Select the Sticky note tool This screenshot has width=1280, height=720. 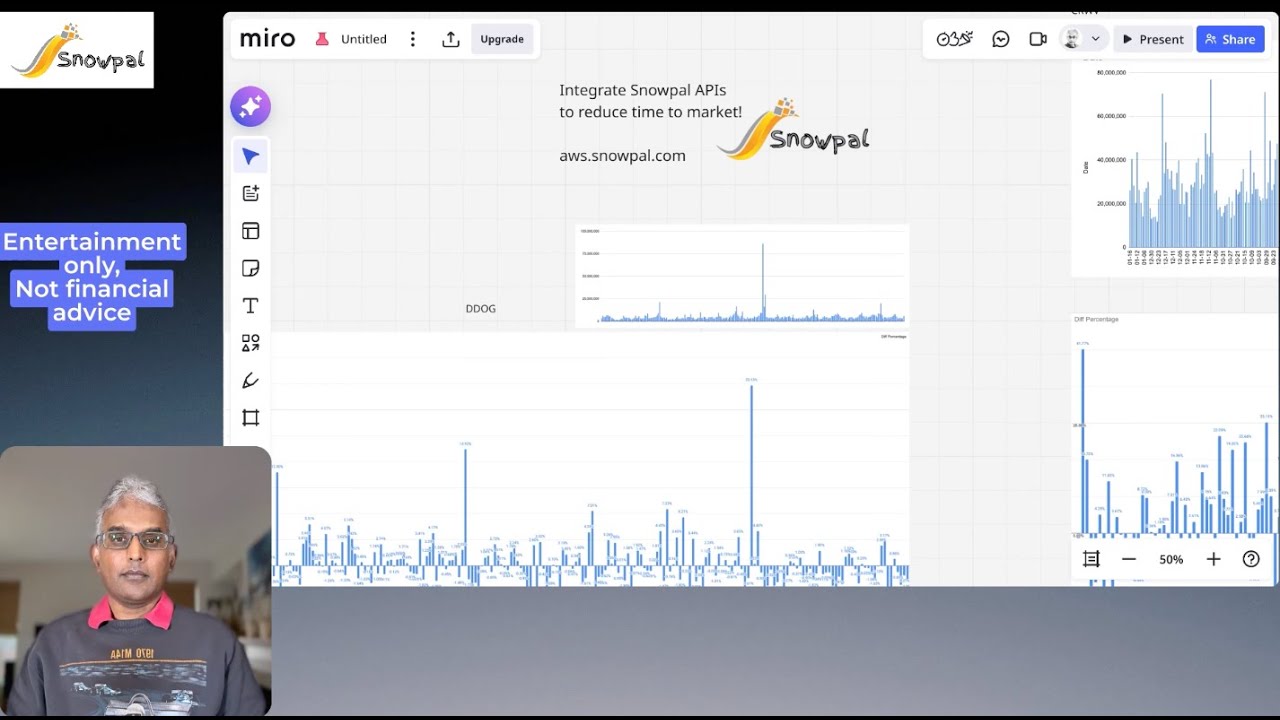click(x=250, y=268)
